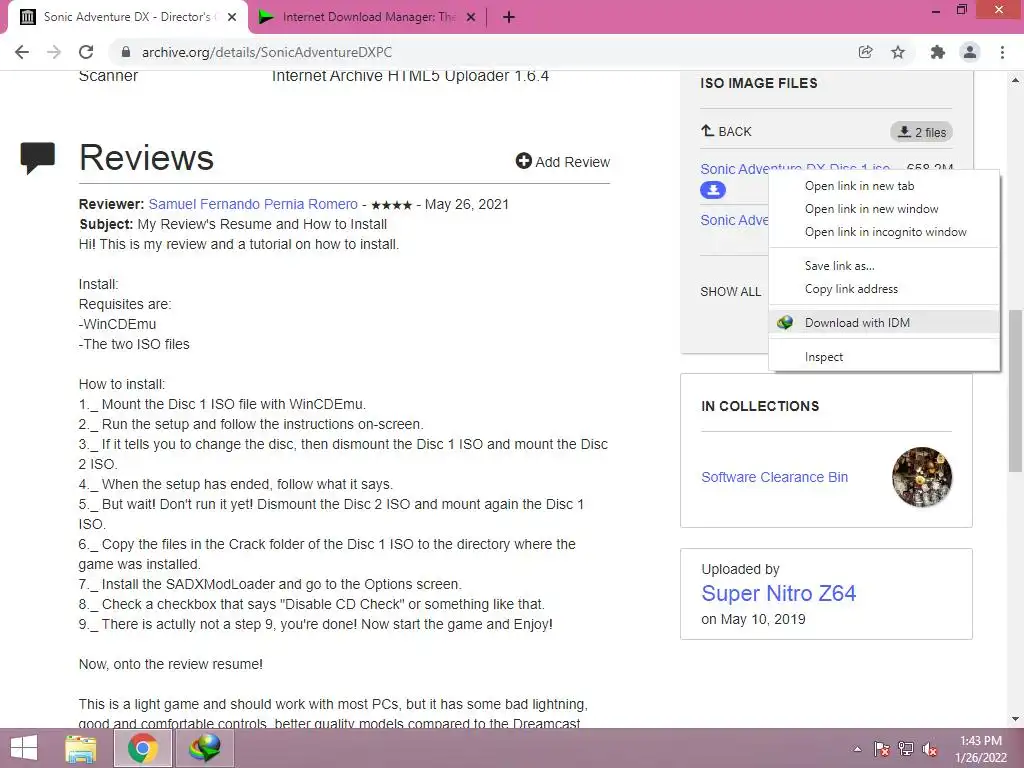Choose Inspect from context menu
This screenshot has height=768, width=1024.
point(884,357)
